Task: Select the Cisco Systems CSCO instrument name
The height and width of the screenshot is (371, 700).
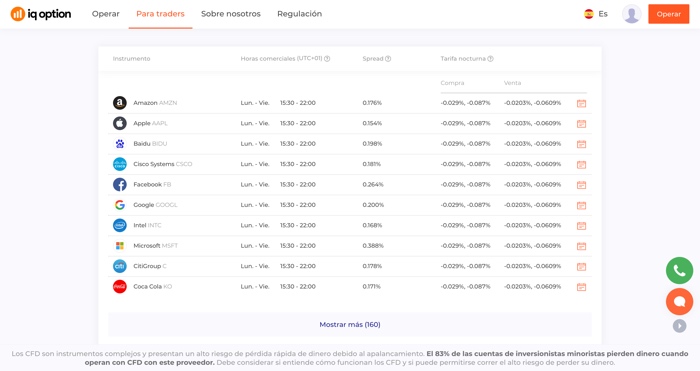Action: pos(162,164)
